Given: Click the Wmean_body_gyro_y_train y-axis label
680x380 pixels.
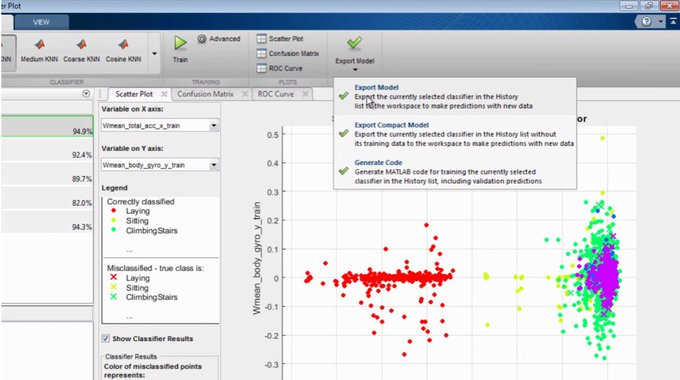Looking at the screenshot, I should pyautogui.click(x=257, y=258).
